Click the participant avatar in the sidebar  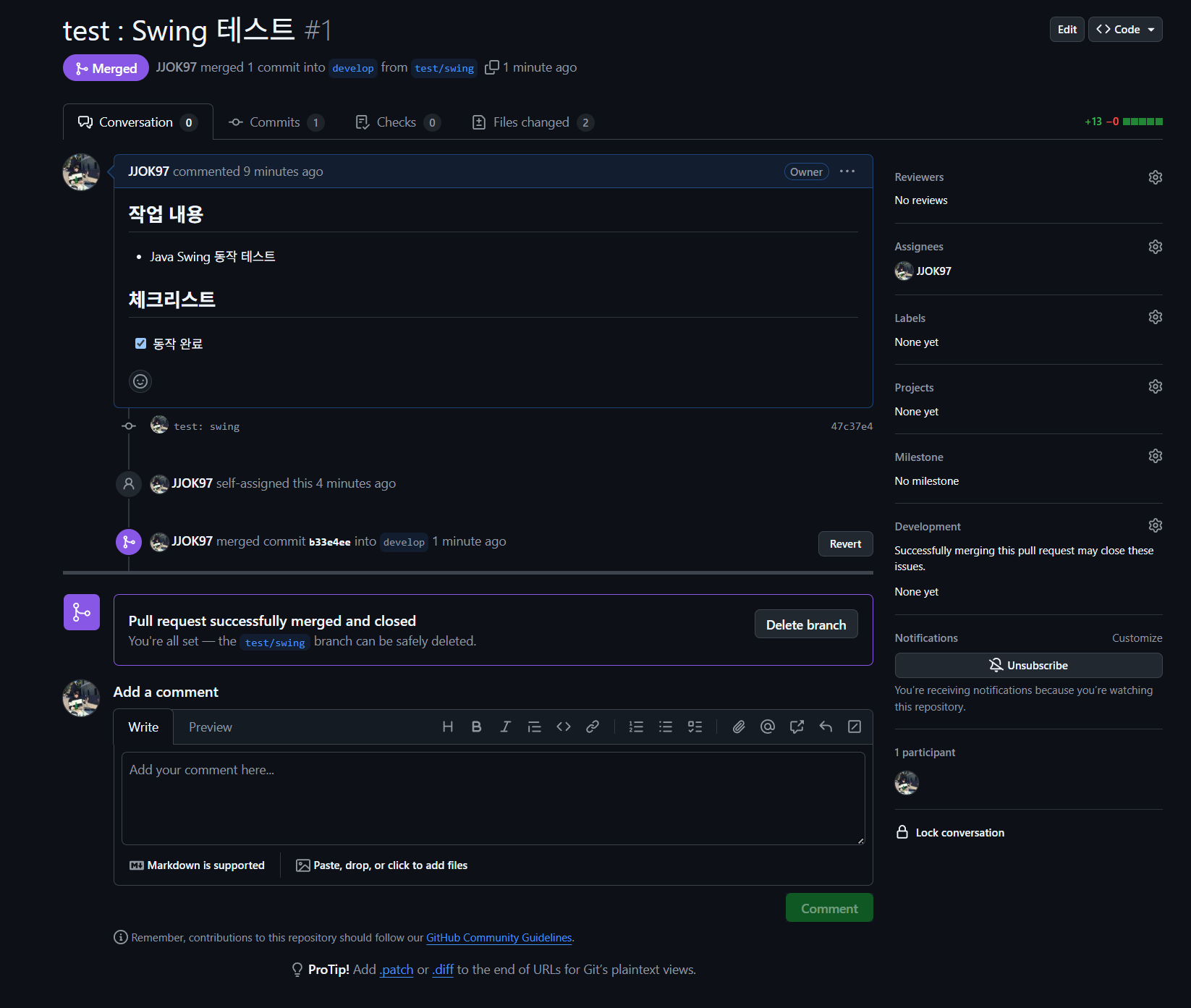click(x=907, y=782)
